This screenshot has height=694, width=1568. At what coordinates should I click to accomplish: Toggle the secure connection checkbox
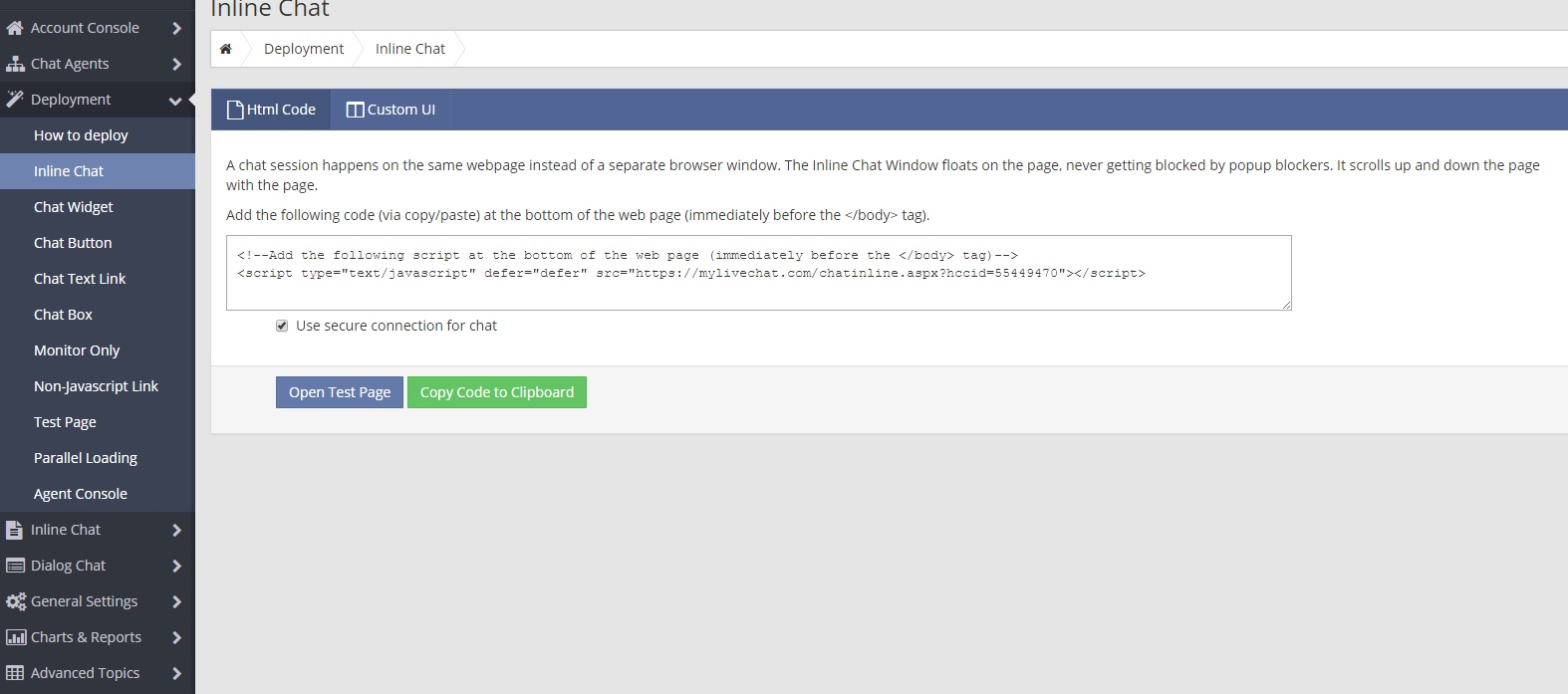(282, 326)
